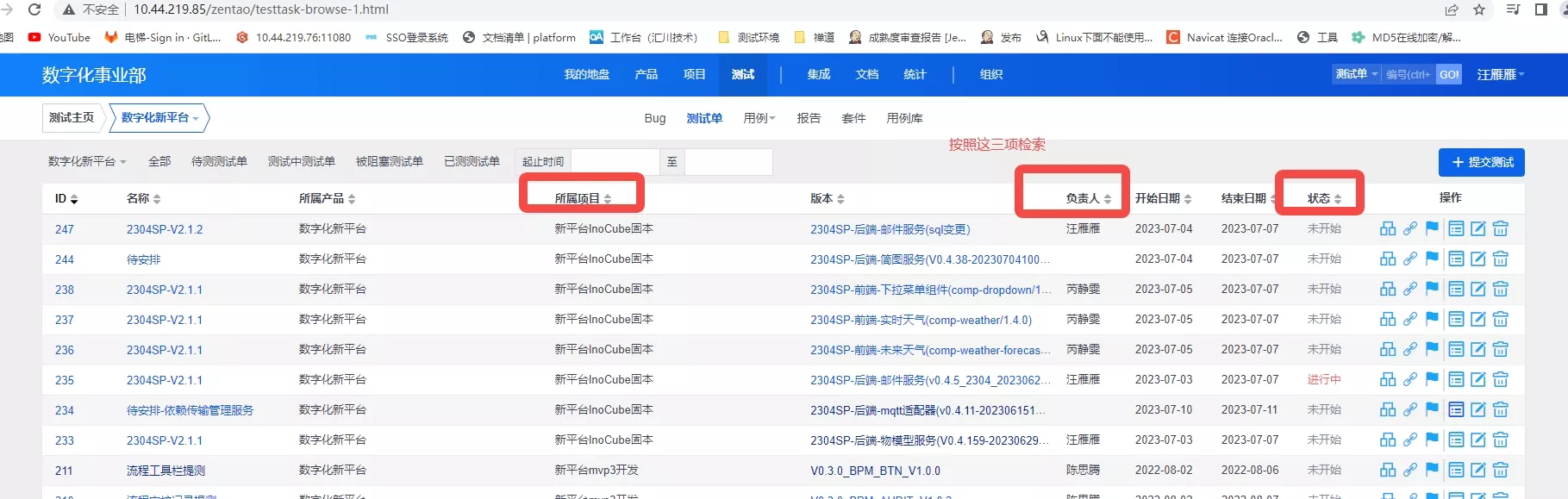Open the cases icon for test task 247
This screenshot has height=499, width=1568.
coord(1388,229)
